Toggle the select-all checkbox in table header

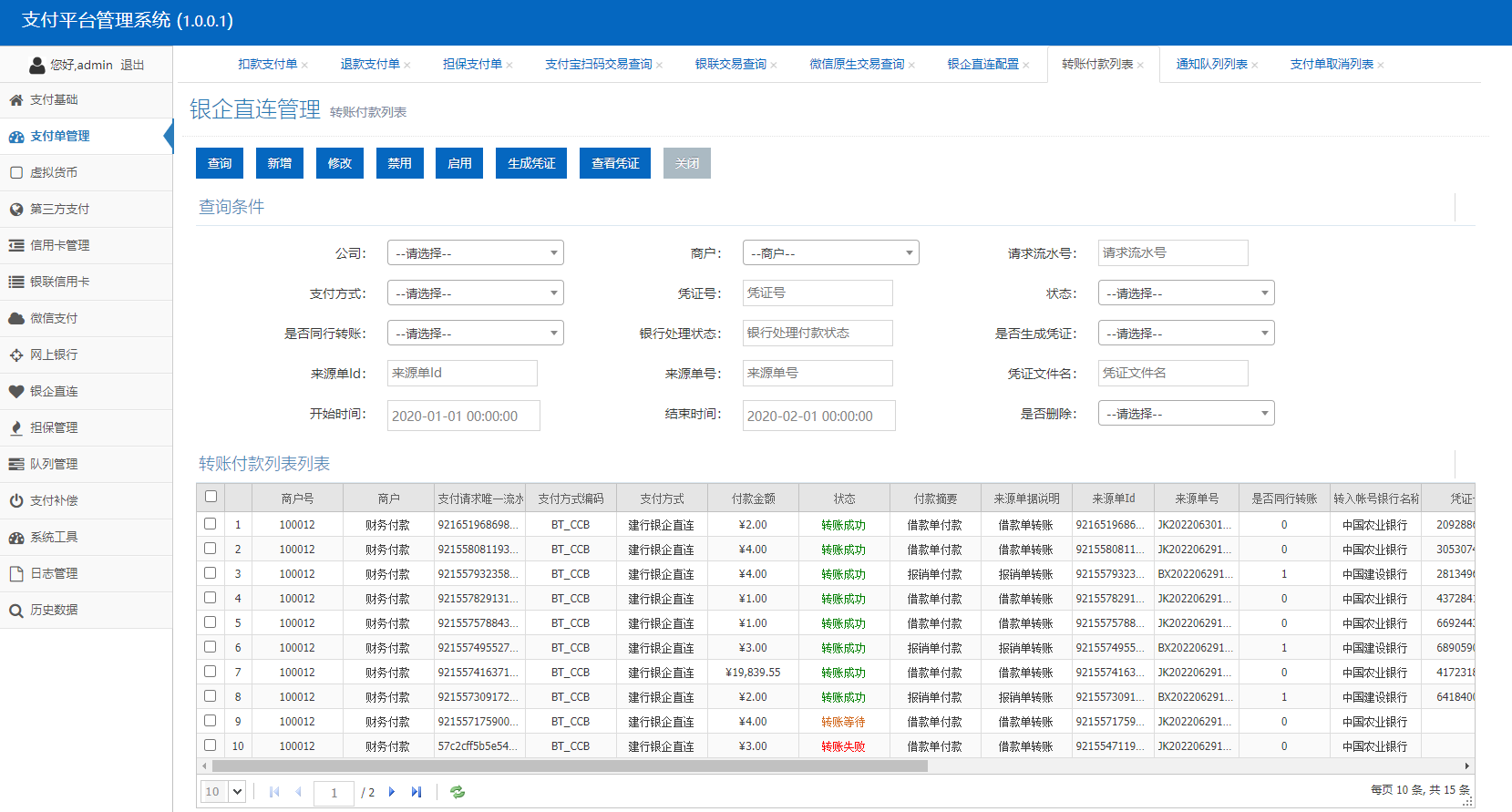[211, 497]
